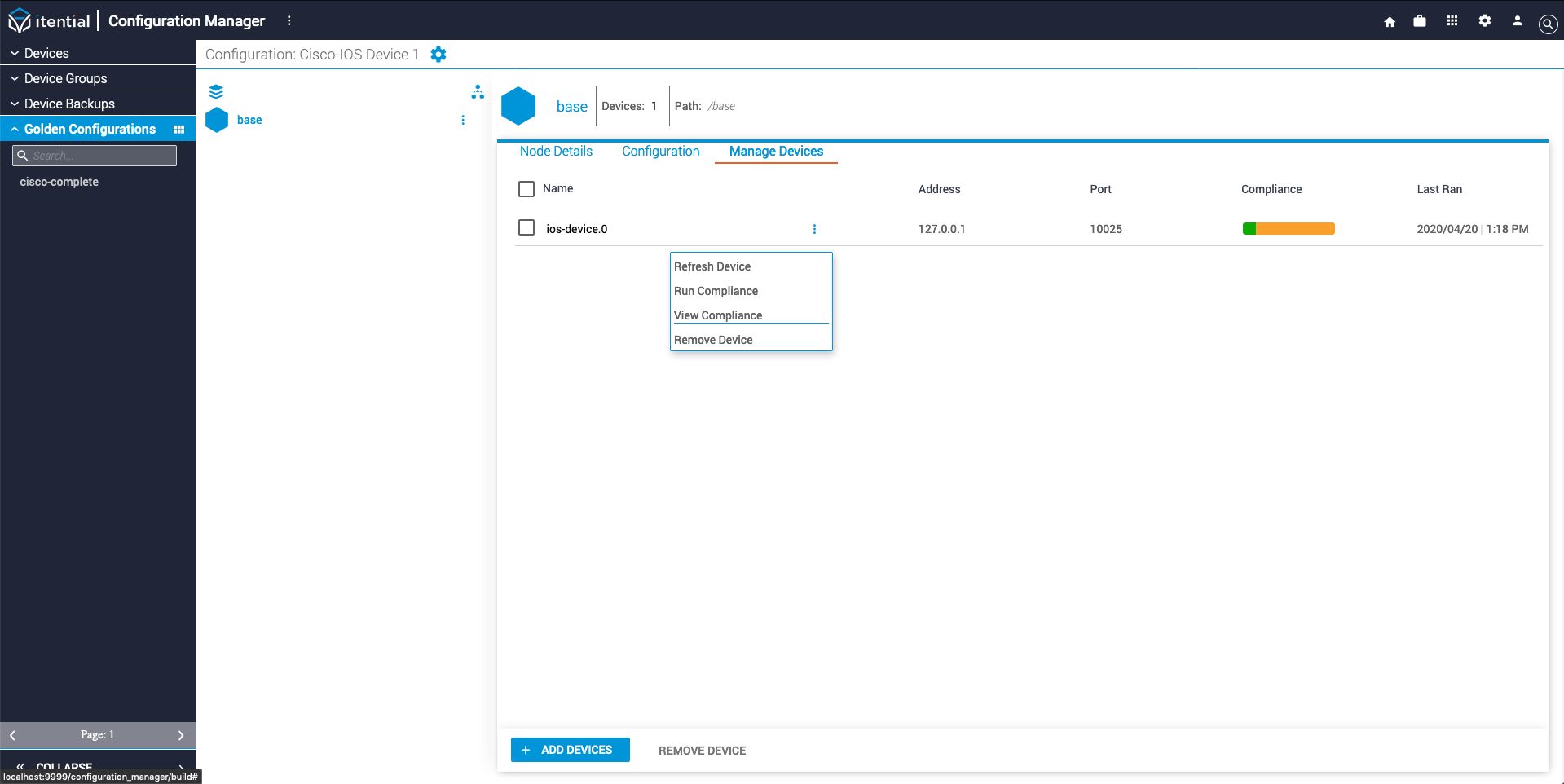Open the apps grid icon

(1452, 21)
